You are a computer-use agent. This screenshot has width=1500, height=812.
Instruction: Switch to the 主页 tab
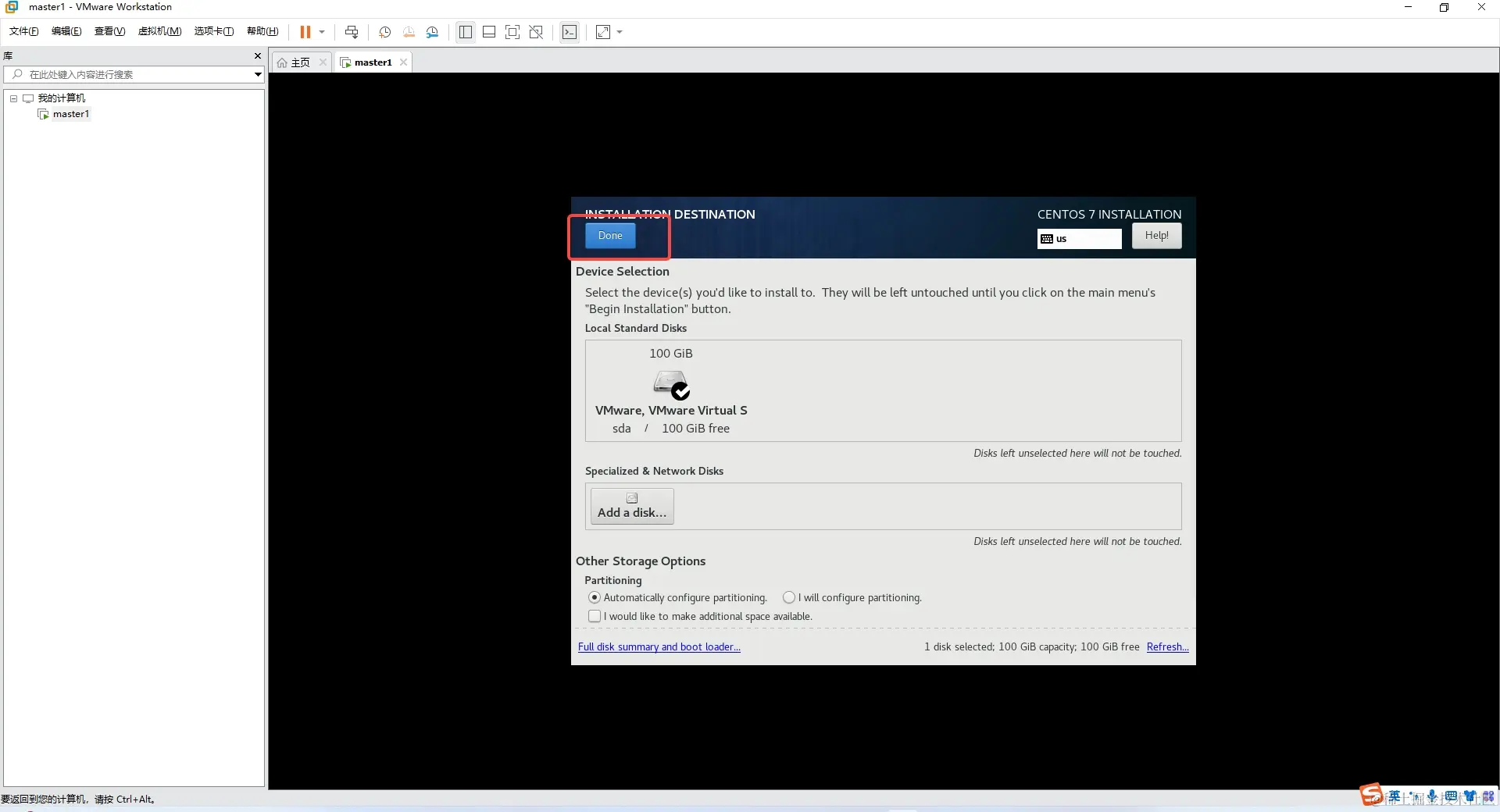point(300,62)
